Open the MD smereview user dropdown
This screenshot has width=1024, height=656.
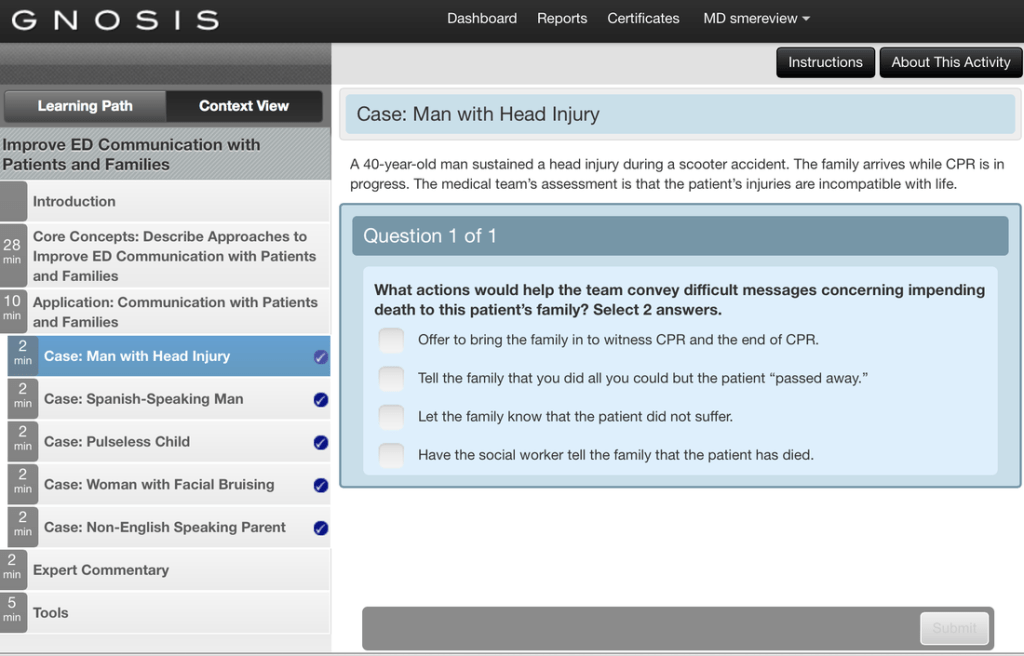coord(756,18)
